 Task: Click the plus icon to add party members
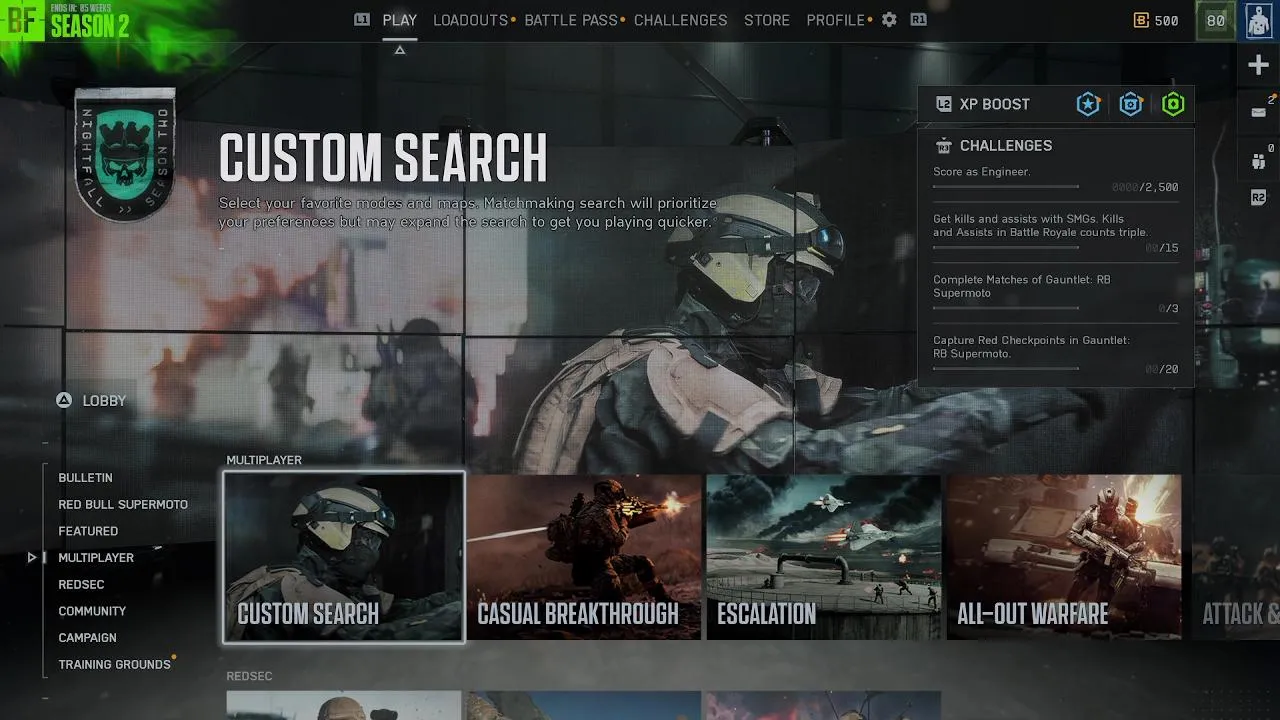tap(1259, 65)
